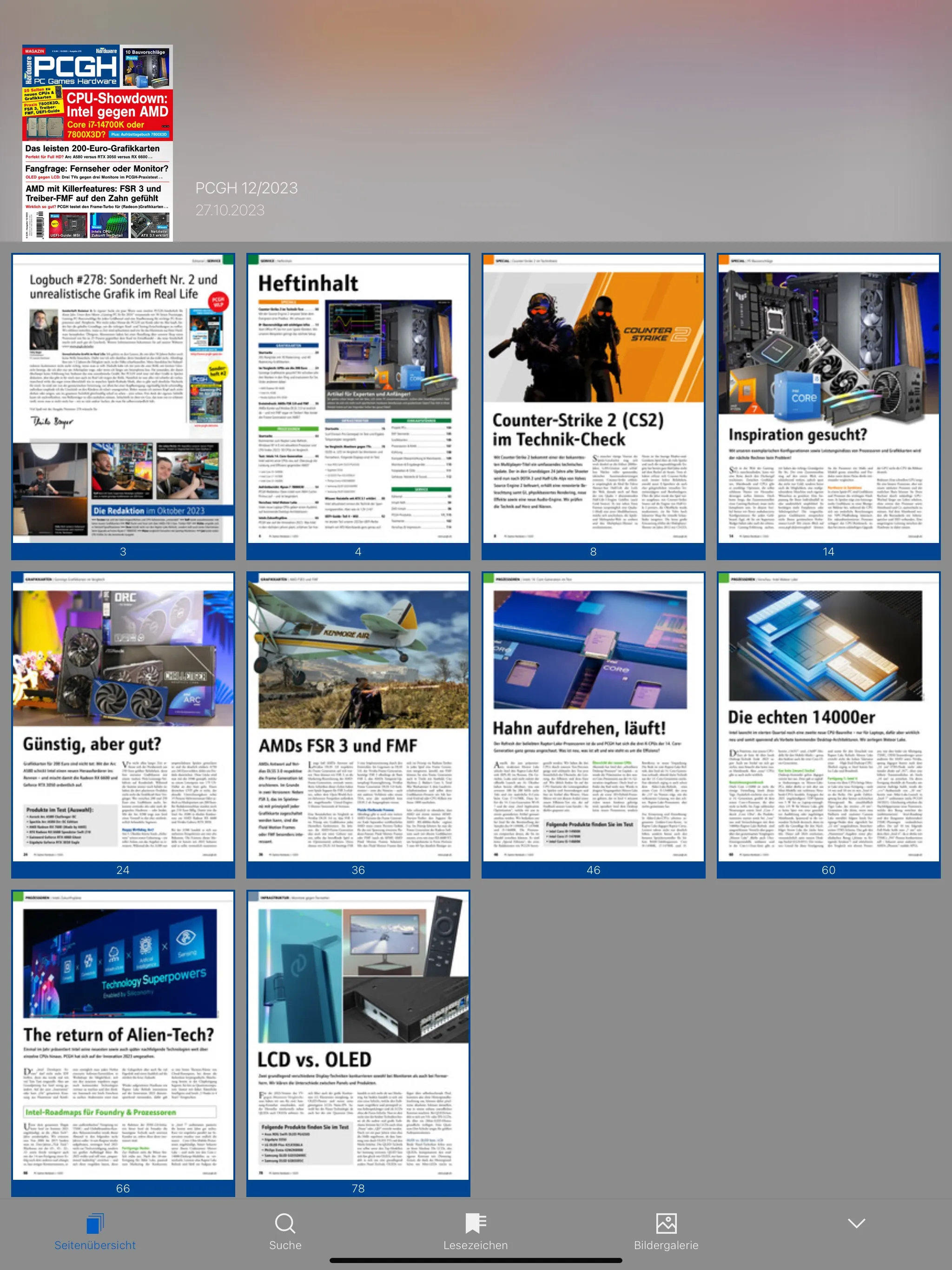Viewport: 952px width, 1270px height.
Task: Open the PCGH magazine cover
Action: pos(98,143)
